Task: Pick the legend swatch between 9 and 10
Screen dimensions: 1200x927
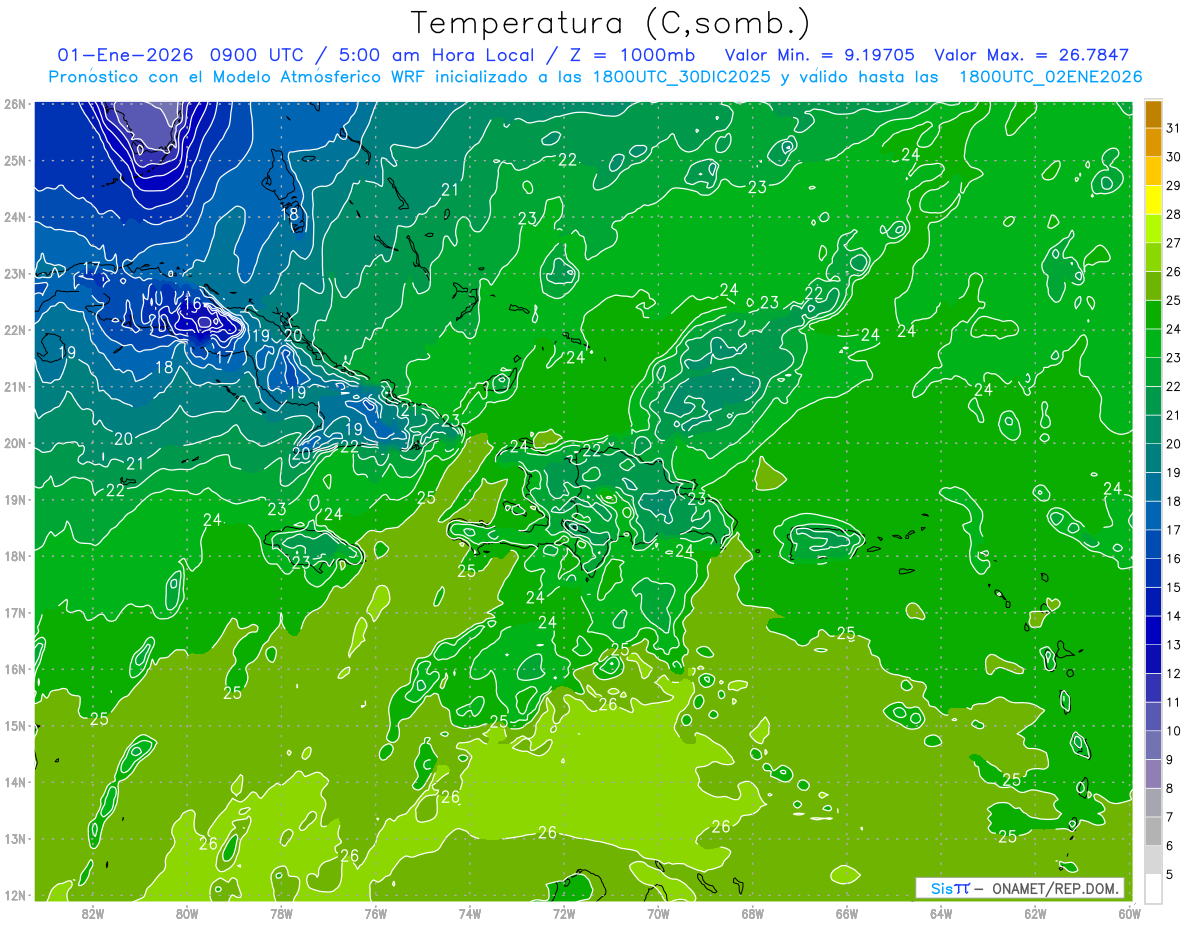Action: [1153, 745]
